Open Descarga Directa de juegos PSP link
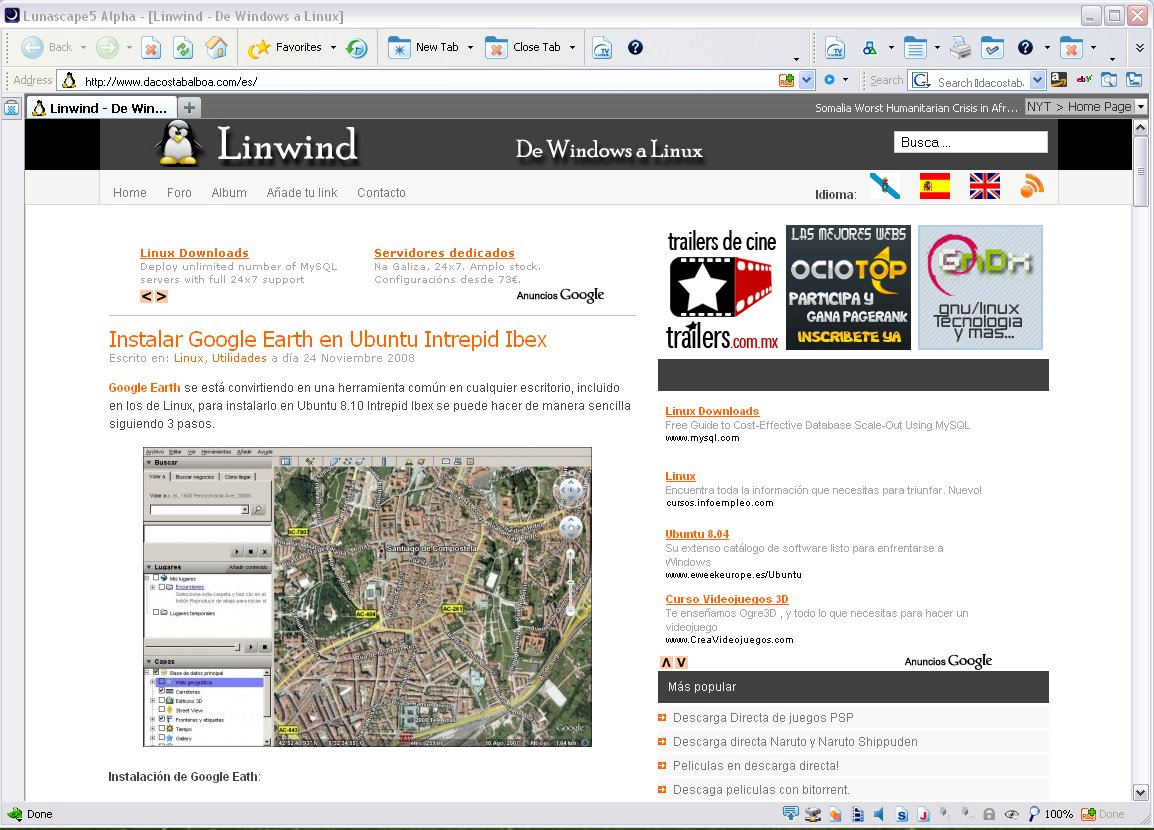This screenshot has height=830, width=1154. 763,717
